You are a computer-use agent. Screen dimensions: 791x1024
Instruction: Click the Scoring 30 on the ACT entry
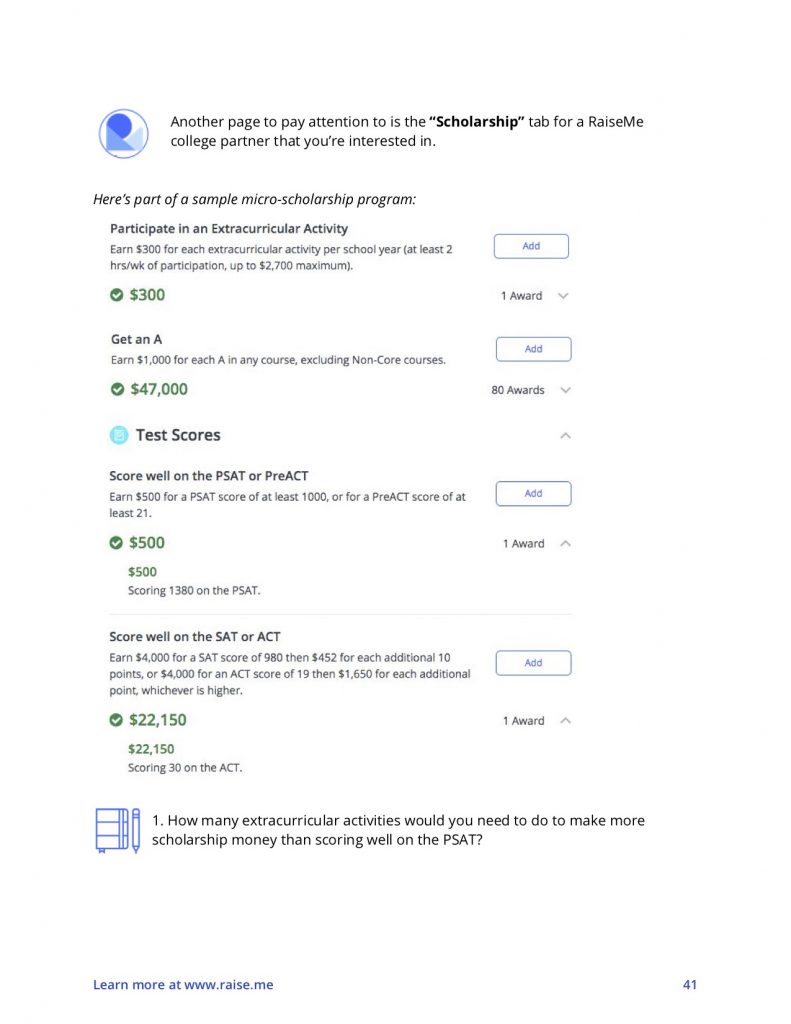coord(185,767)
